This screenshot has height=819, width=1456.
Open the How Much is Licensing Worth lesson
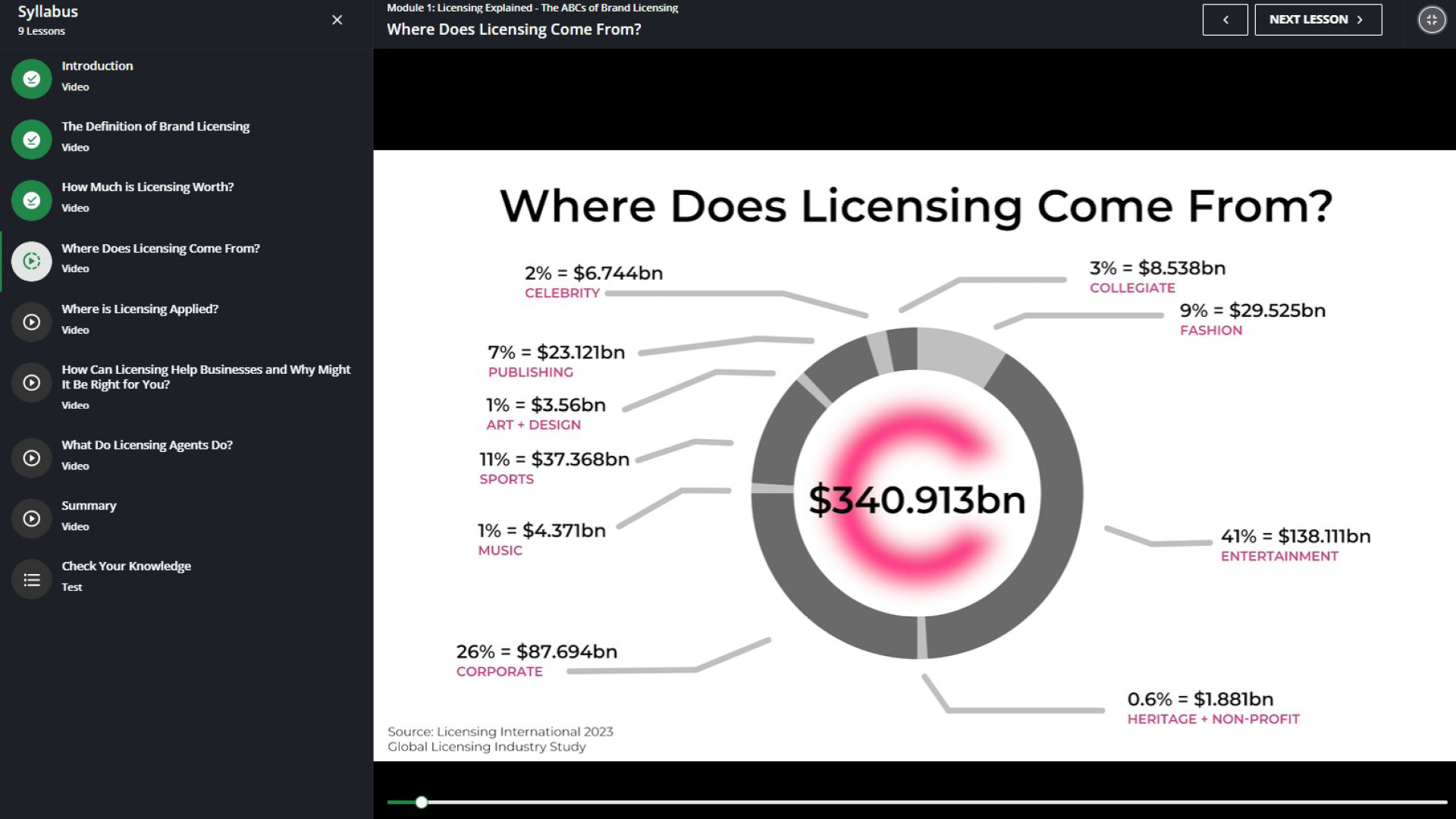148,186
